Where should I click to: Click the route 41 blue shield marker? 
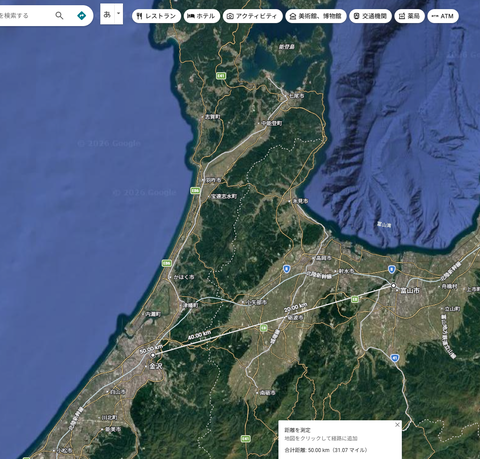394,358
